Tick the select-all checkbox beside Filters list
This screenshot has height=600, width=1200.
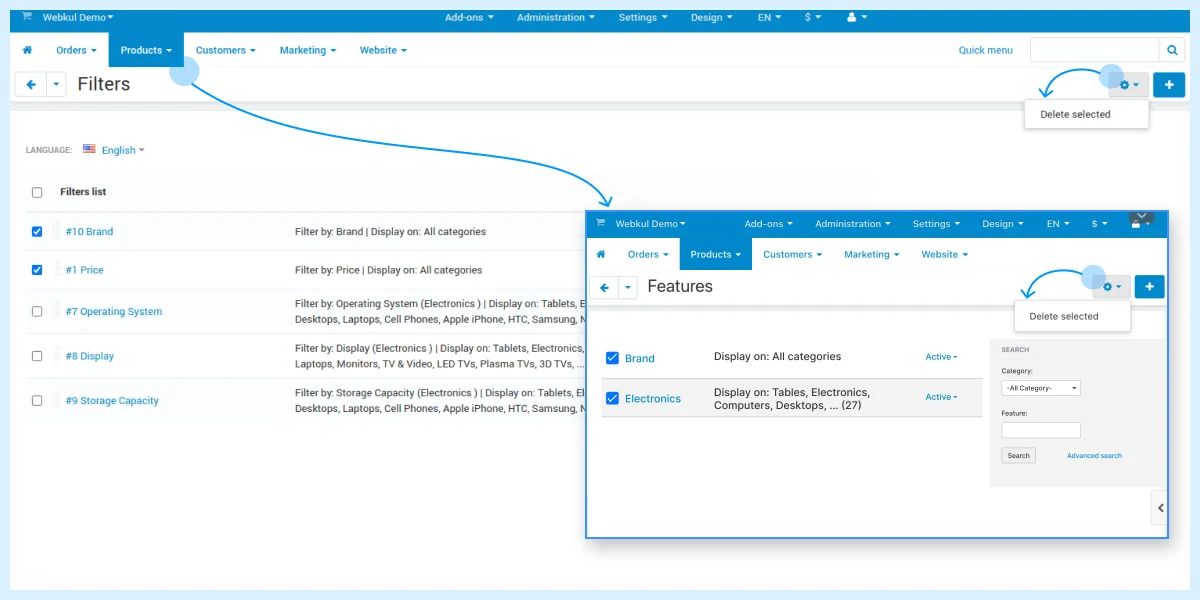(x=37, y=192)
